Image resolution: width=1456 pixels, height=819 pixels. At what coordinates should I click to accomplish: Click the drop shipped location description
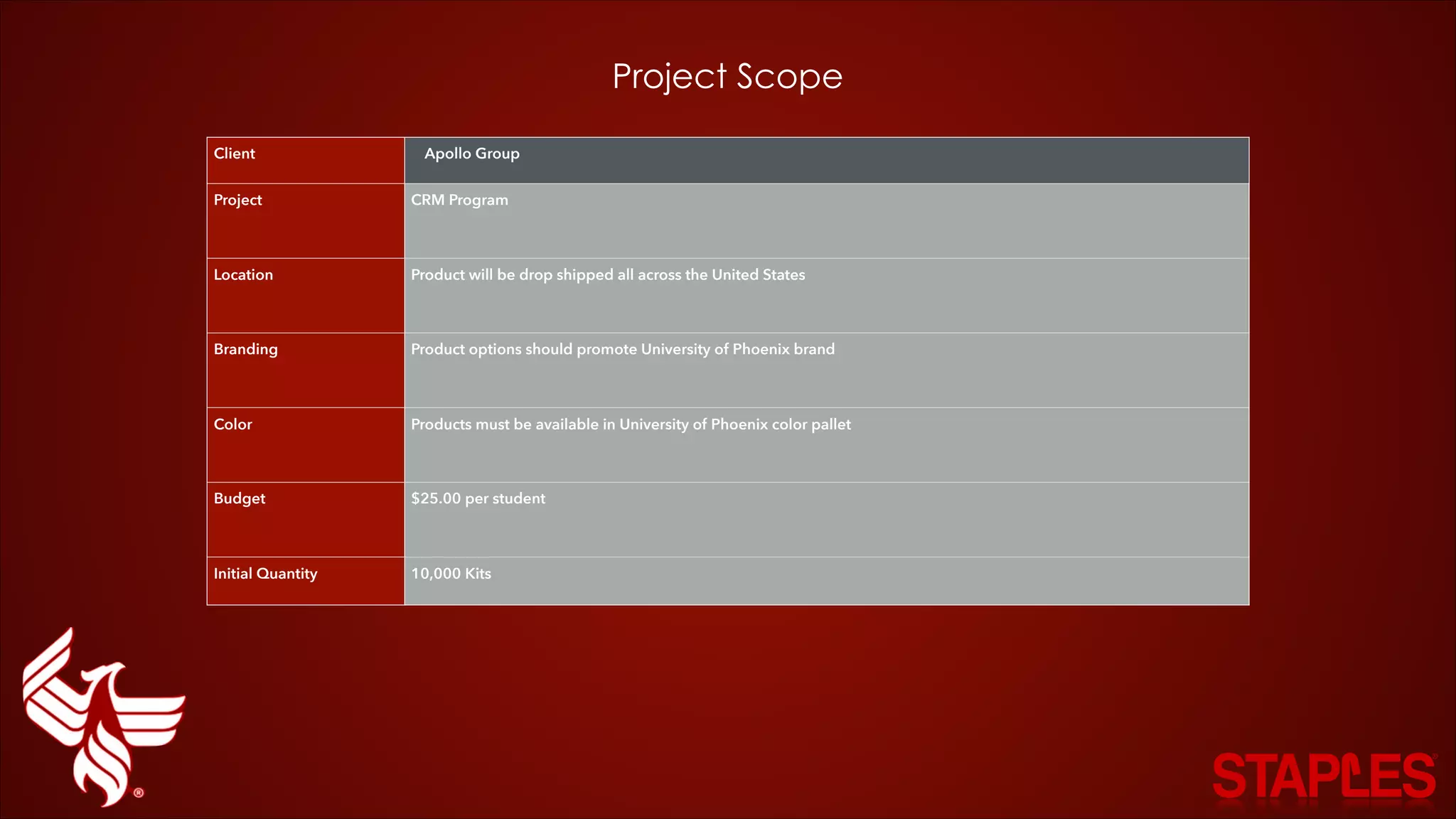pos(608,275)
